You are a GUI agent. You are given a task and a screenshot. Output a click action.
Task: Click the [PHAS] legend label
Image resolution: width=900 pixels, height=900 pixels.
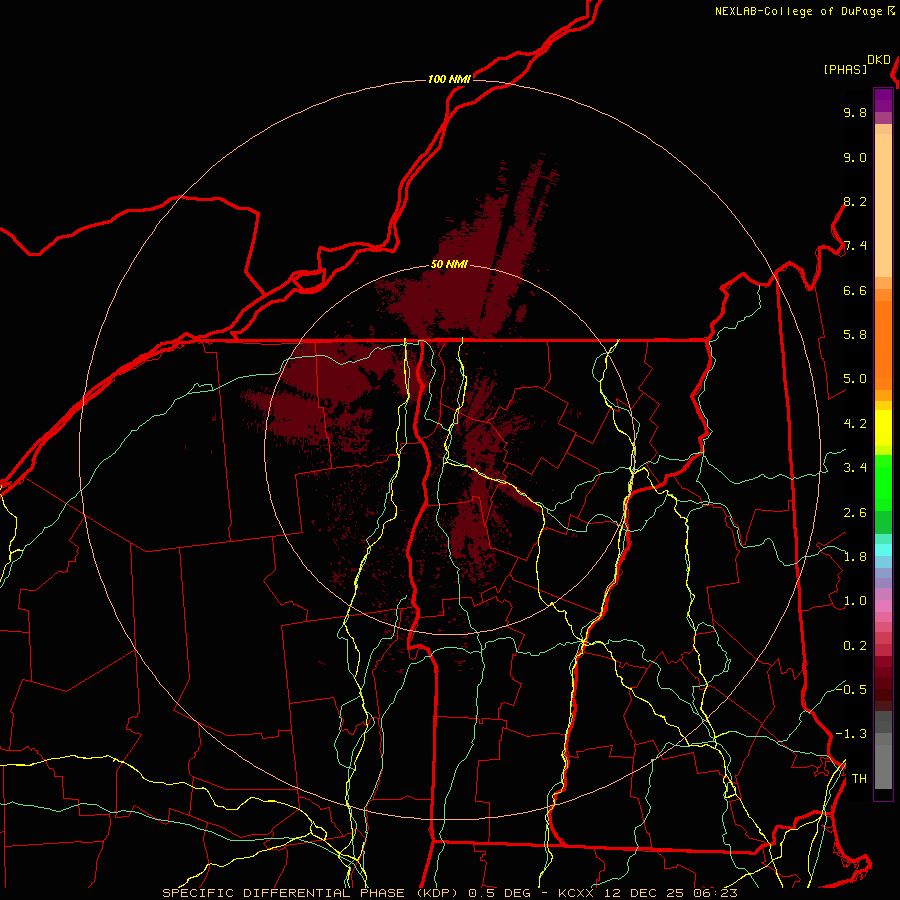(845, 70)
